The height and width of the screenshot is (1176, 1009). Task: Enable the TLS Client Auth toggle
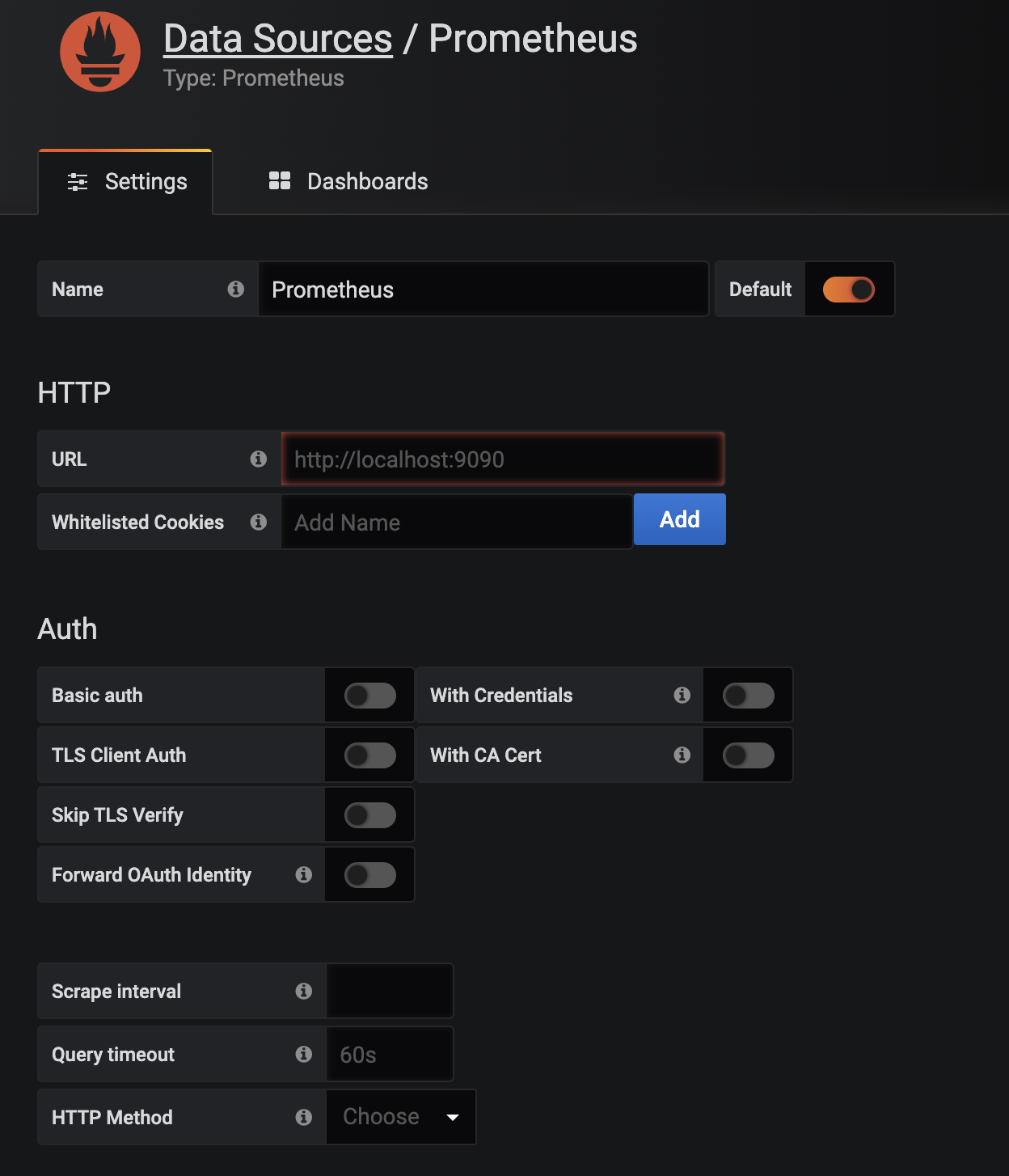click(x=370, y=755)
